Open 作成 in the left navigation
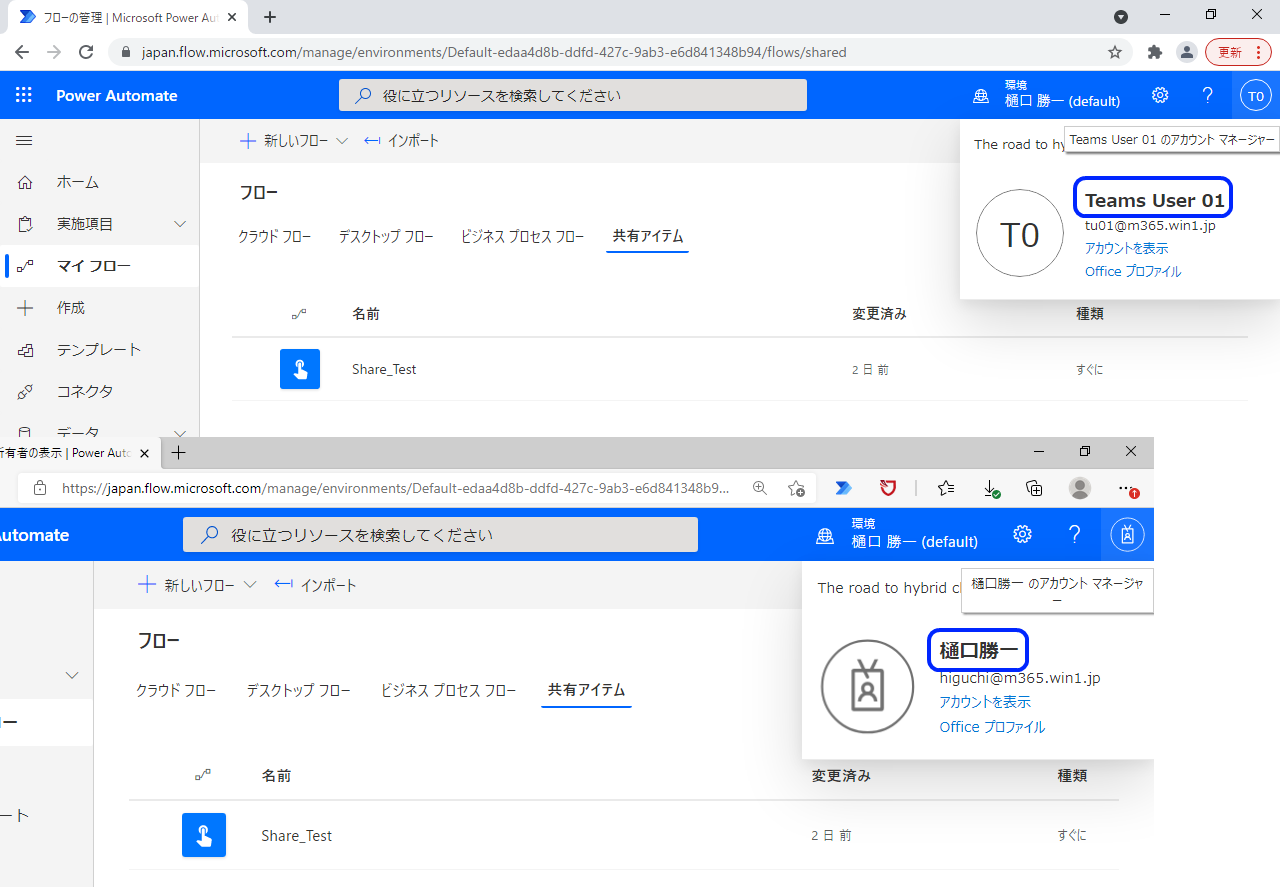The height and width of the screenshot is (894, 1280). pos(100,308)
